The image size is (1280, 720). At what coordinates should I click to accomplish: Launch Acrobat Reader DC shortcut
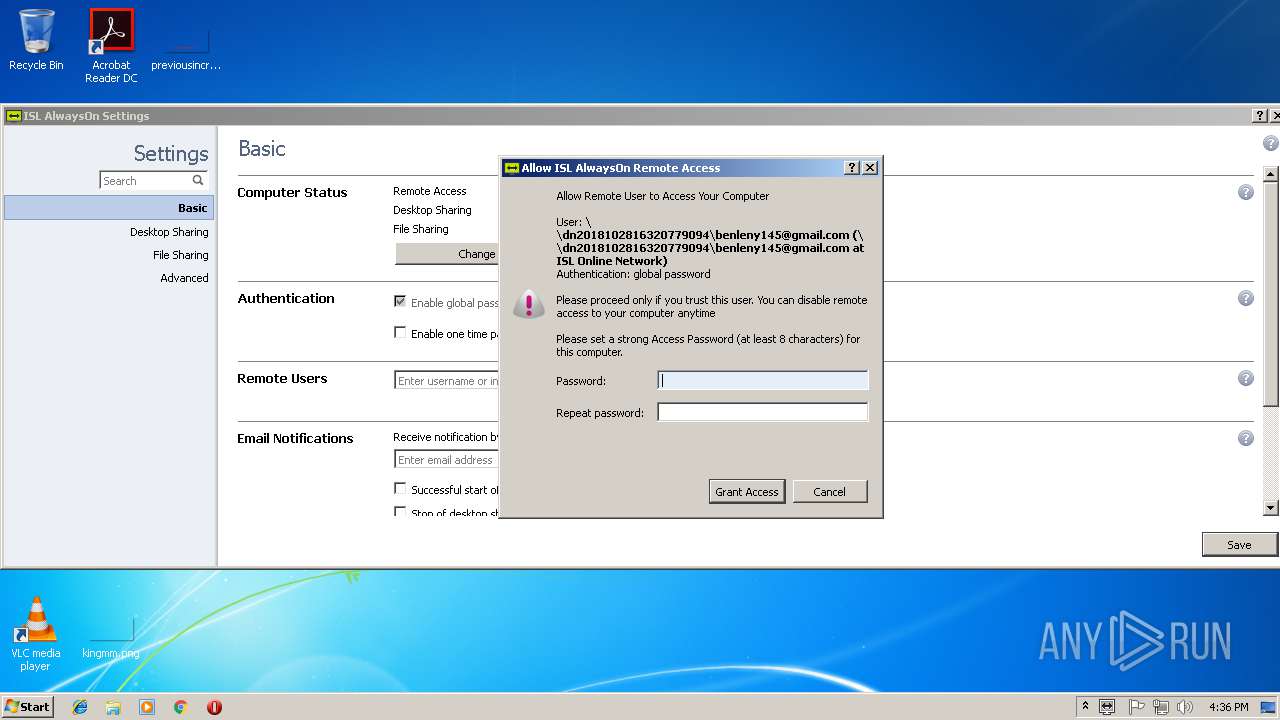click(x=111, y=45)
